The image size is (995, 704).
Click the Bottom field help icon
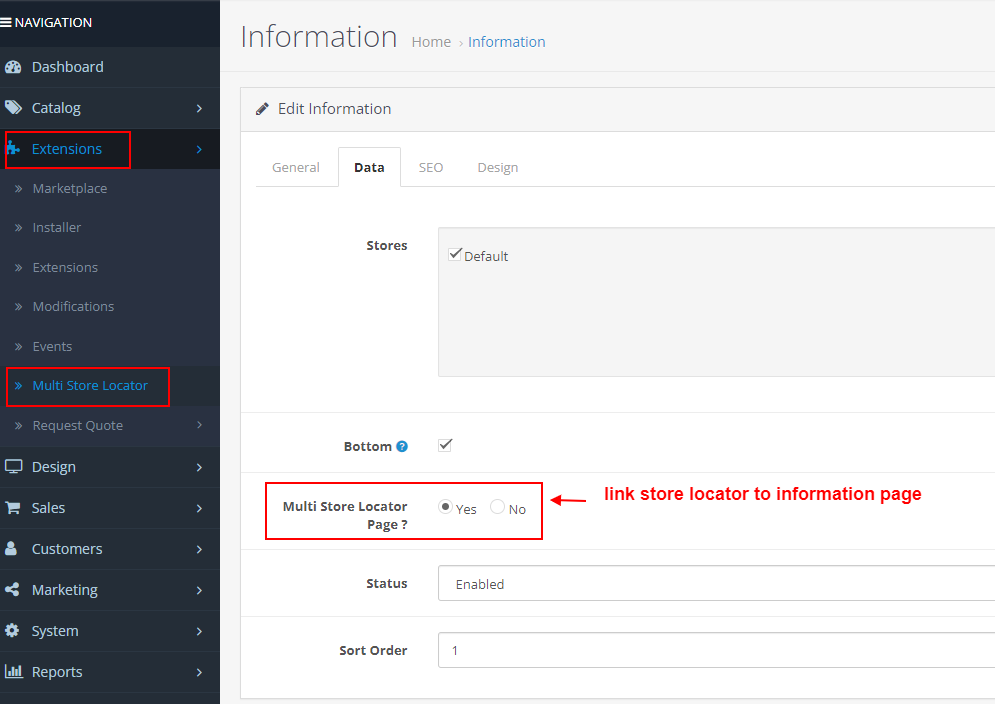coord(402,446)
